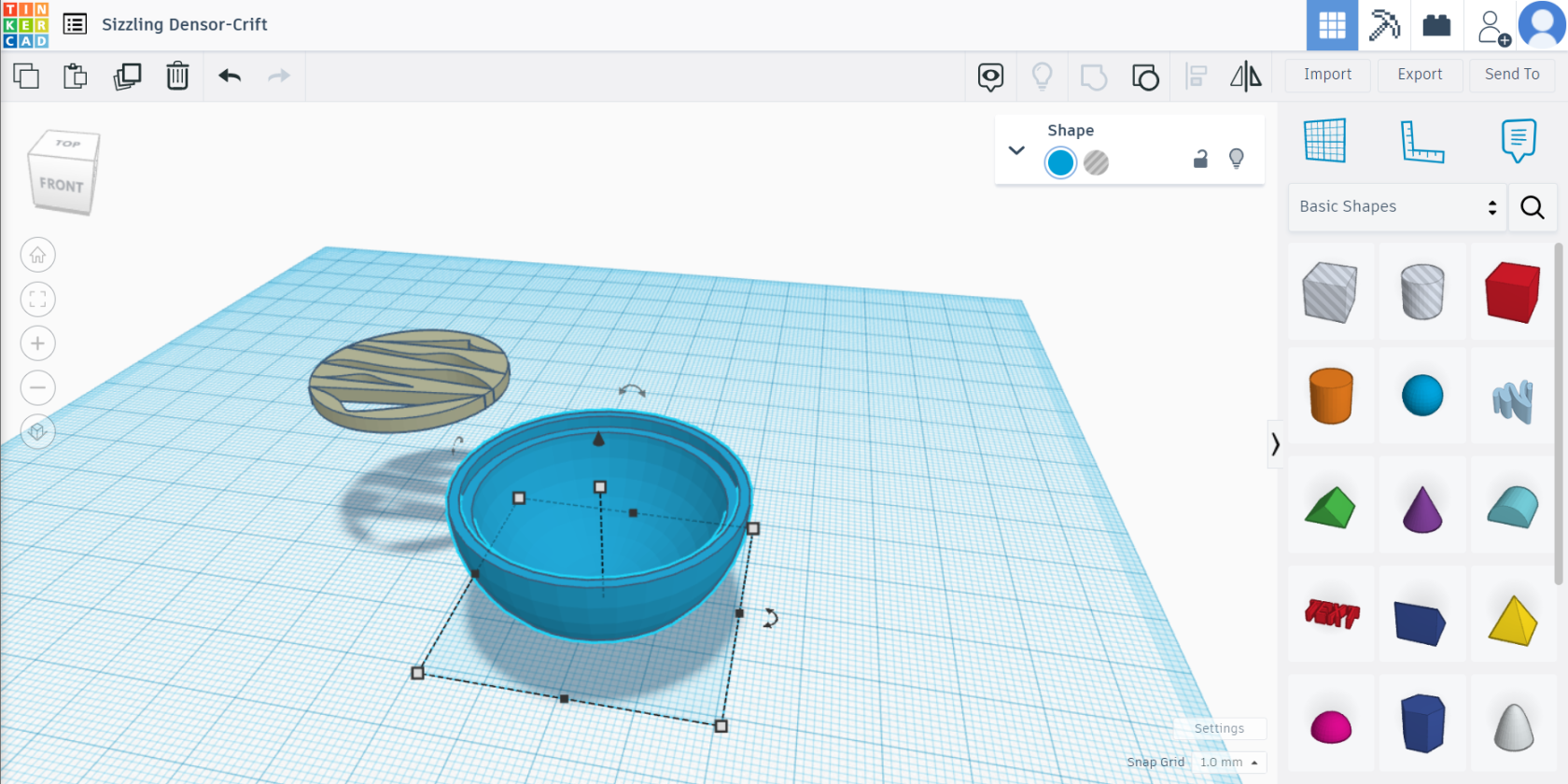Select the Ruler tool

pos(1422,142)
